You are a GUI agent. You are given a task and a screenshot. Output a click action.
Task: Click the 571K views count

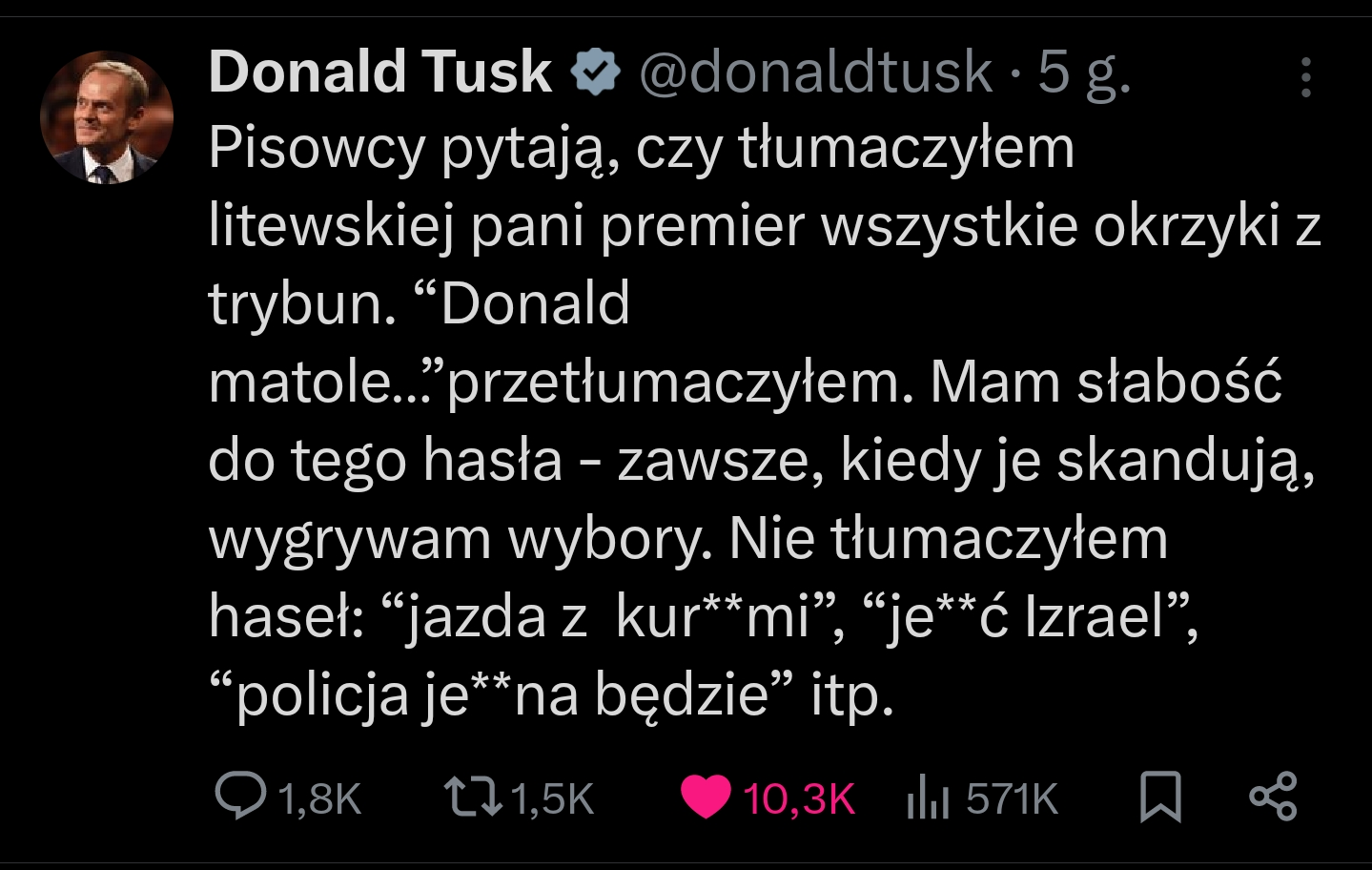pos(1012,799)
